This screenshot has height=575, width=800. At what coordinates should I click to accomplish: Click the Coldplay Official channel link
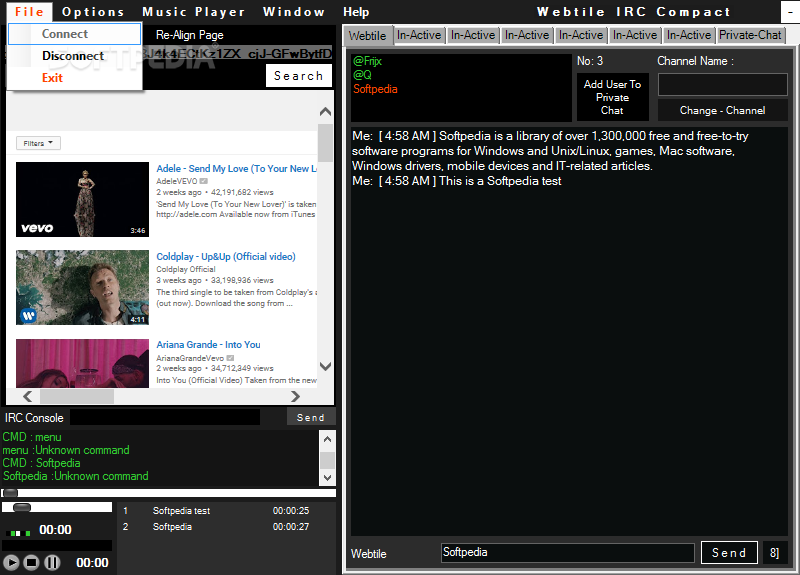pyautogui.click(x=186, y=269)
